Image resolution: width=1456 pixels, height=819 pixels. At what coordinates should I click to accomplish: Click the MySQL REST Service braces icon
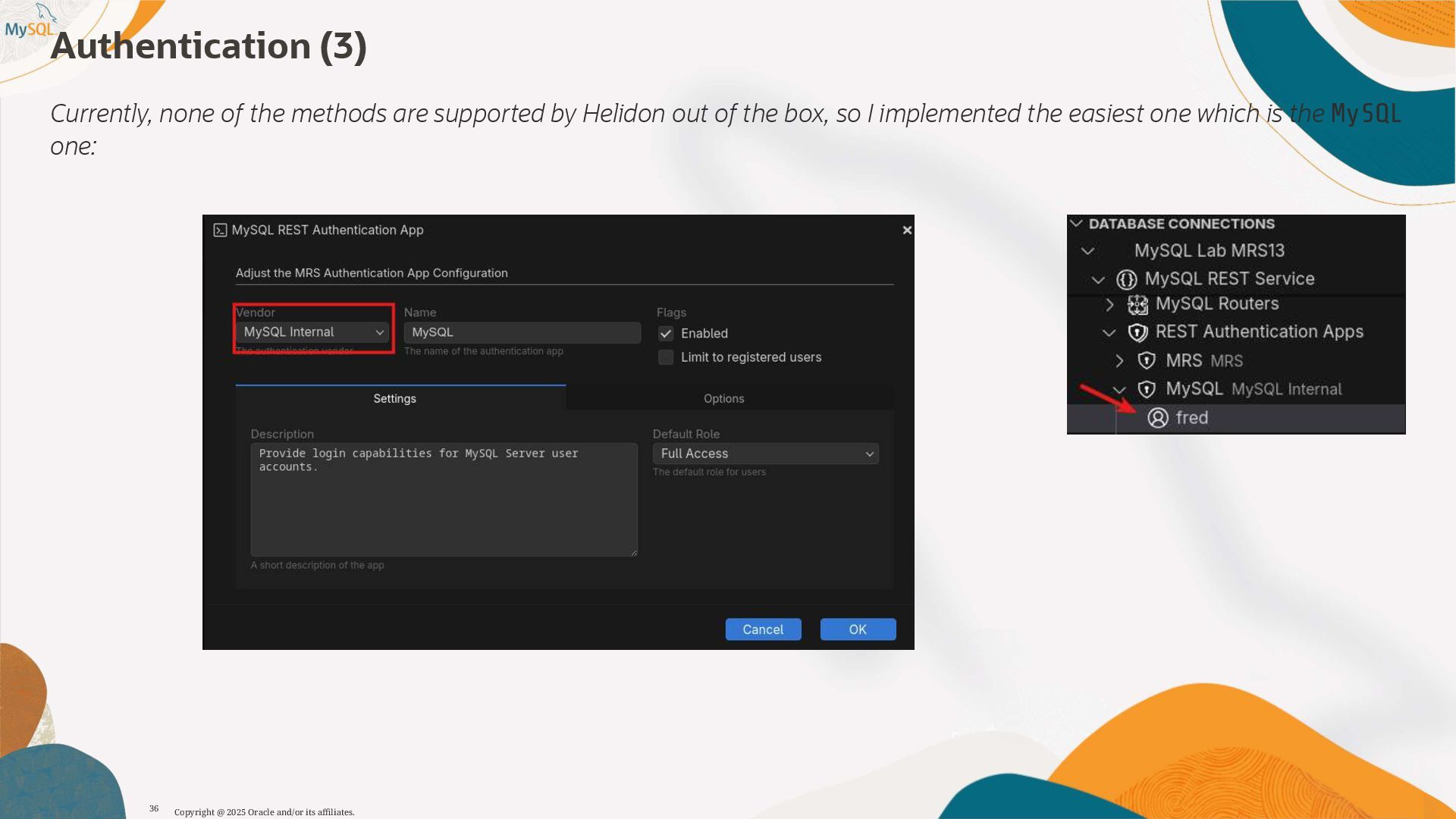point(1127,280)
